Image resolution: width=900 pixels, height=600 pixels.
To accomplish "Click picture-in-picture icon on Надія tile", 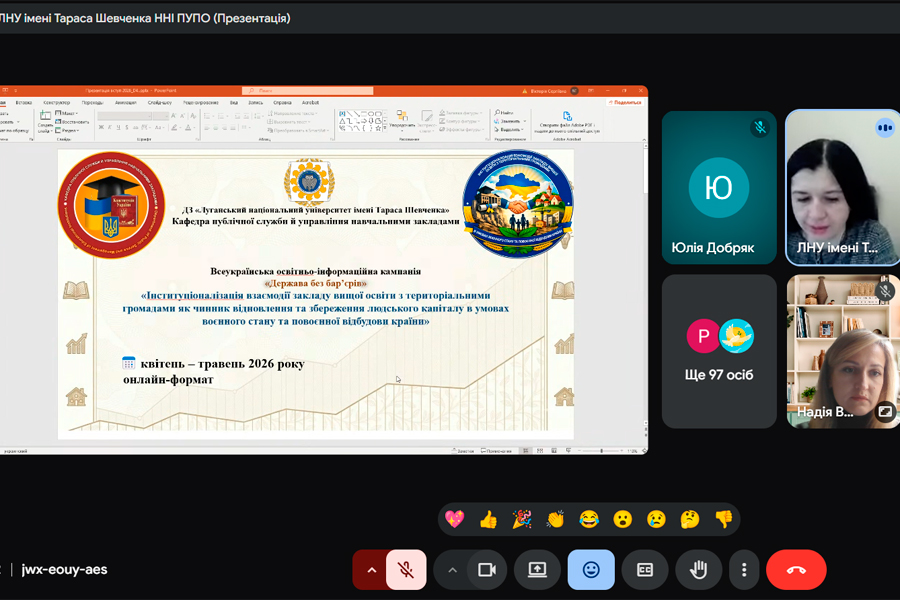I will pyautogui.click(x=885, y=411).
